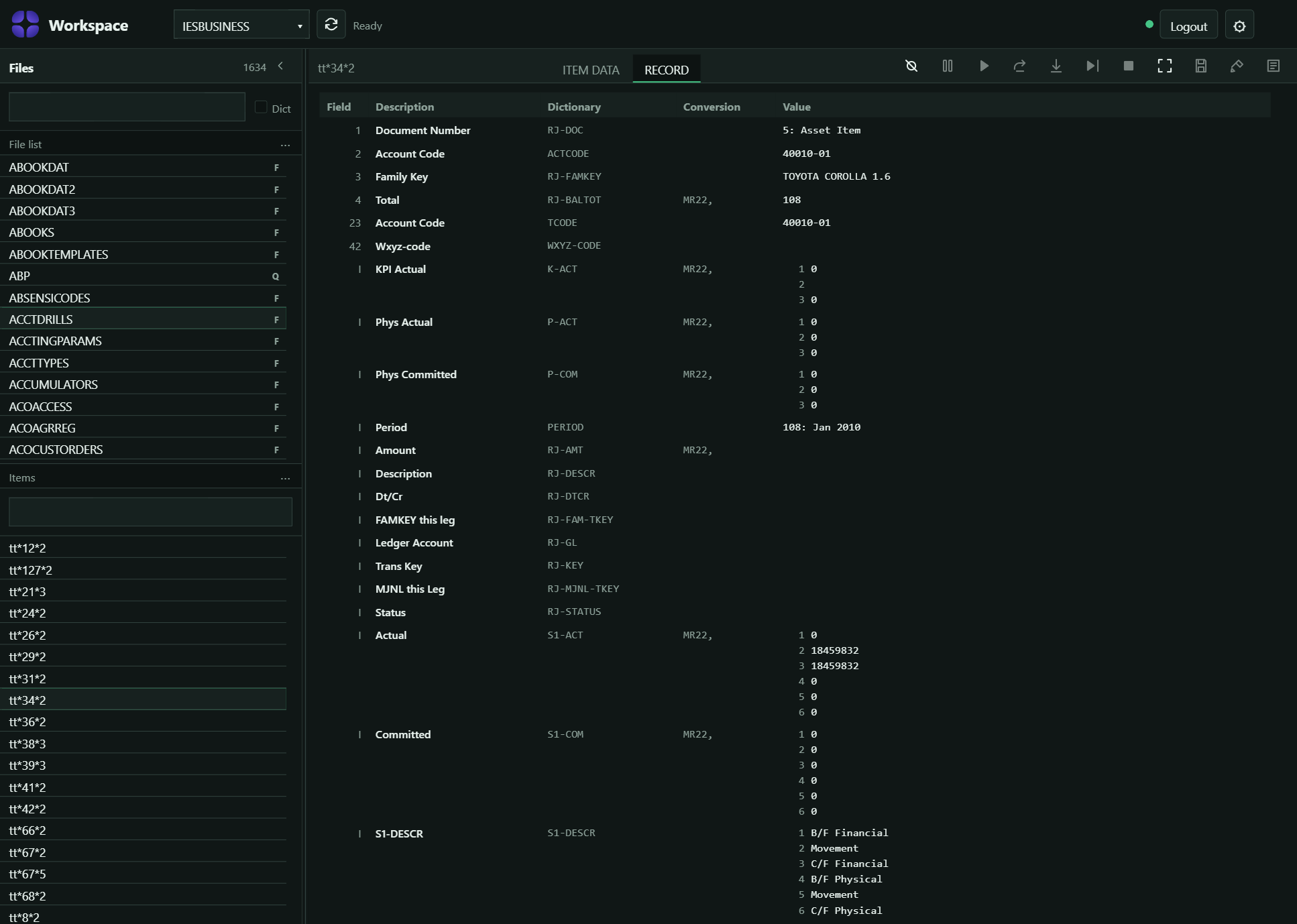The width and height of the screenshot is (1297, 924).
Task: Click the save floppy disk icon
Action: tap(1201, 66)
